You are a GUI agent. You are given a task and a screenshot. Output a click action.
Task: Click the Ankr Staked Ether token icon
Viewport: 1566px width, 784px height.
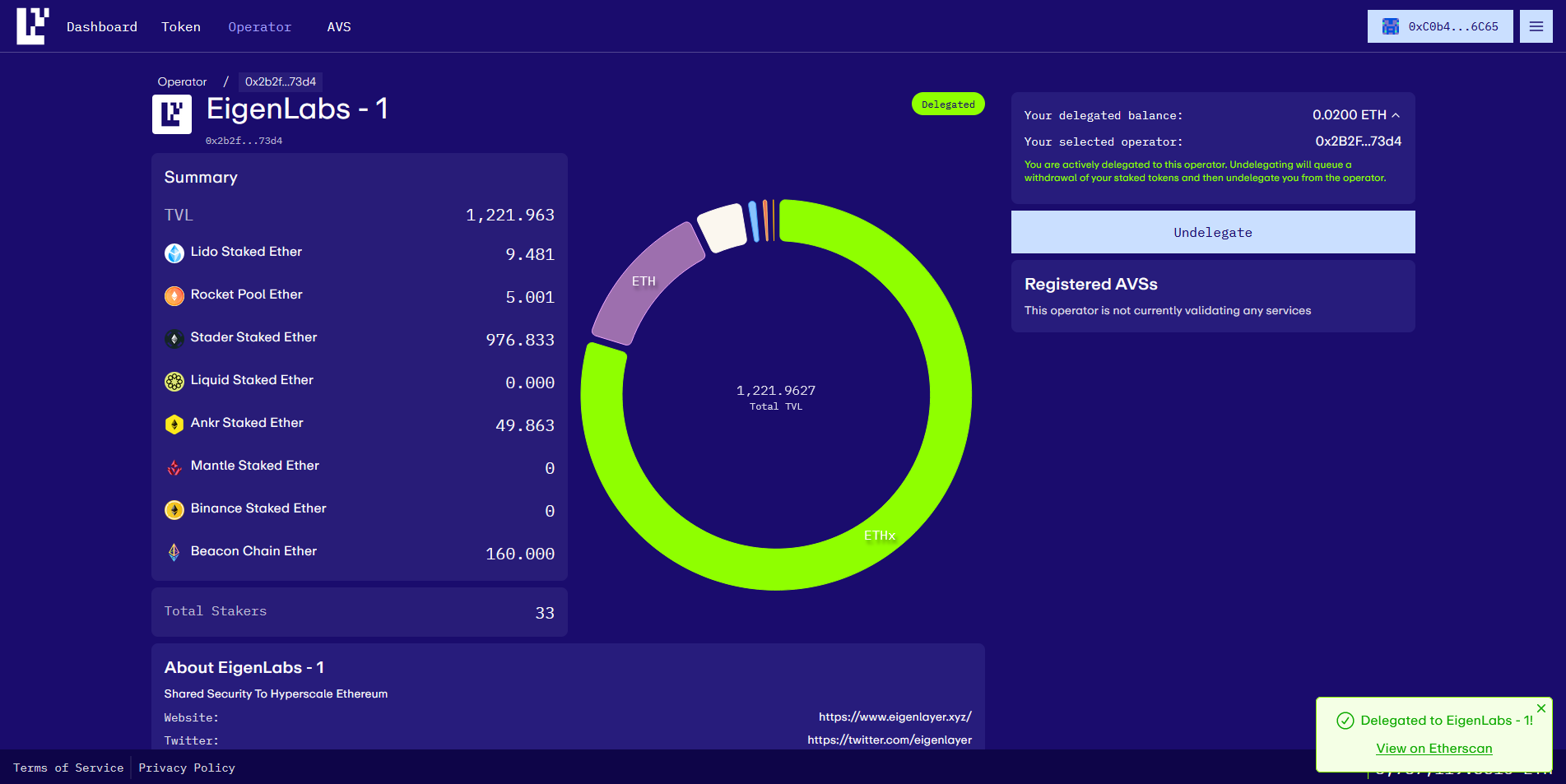pos(174,424)
